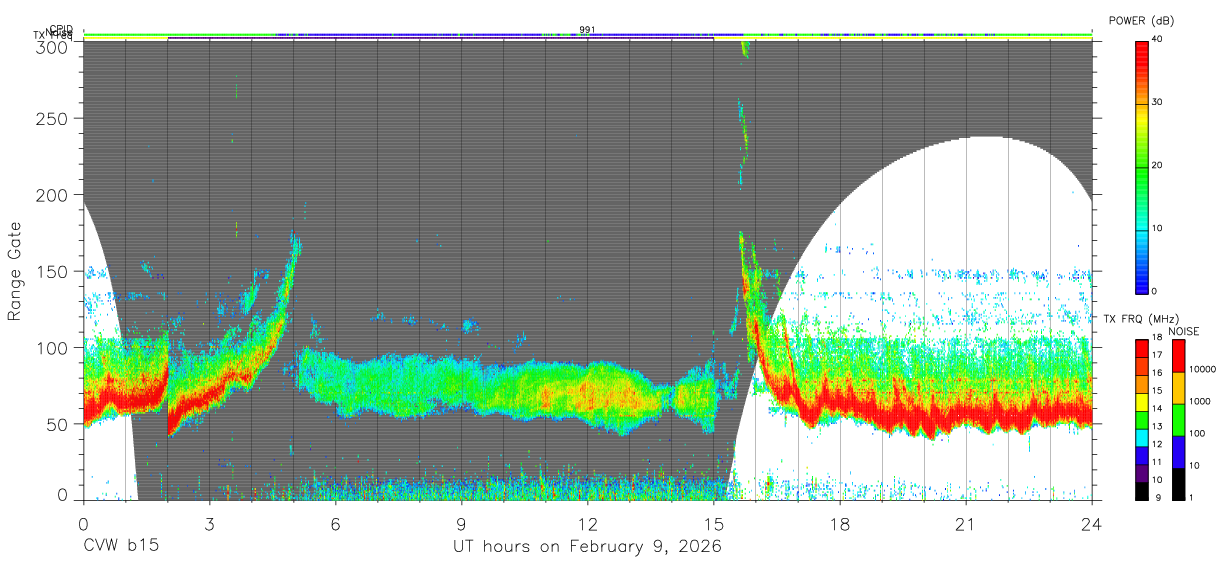Pick the green 13–14 MHz TX FRQ swatch

(1141, 420)
